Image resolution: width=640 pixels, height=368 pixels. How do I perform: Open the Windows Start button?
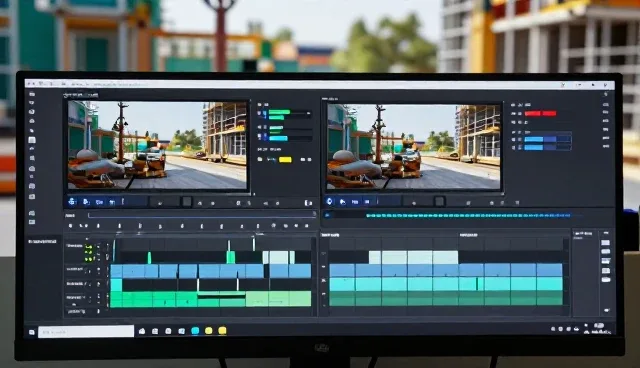[x=32, y=332]
